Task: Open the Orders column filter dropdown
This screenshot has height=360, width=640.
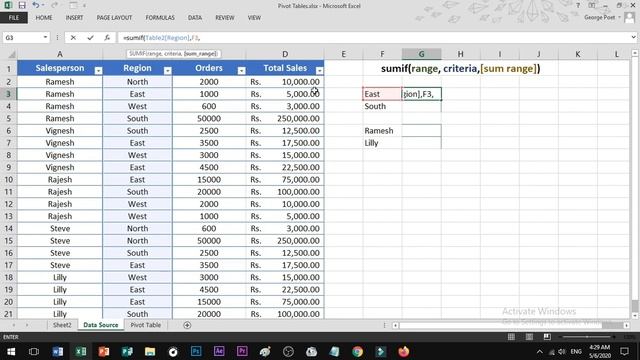Action: click(241, 71)
